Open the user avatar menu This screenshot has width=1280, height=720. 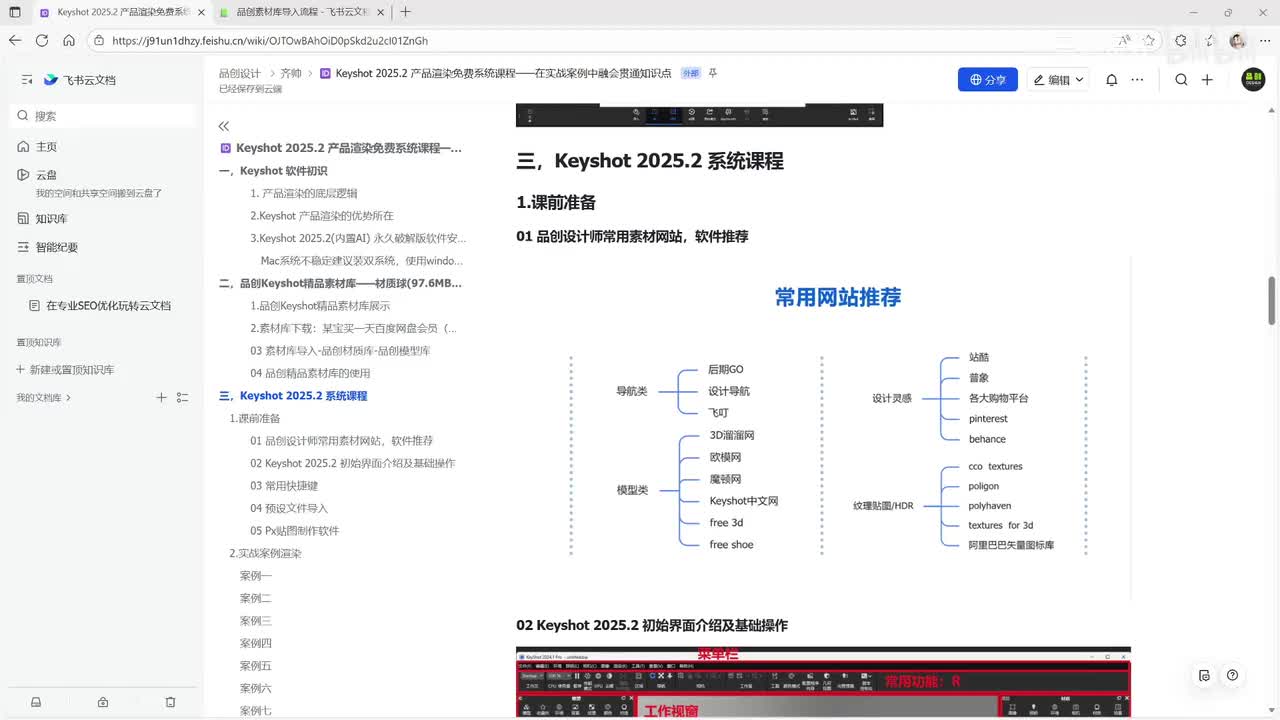(1253, 79)
